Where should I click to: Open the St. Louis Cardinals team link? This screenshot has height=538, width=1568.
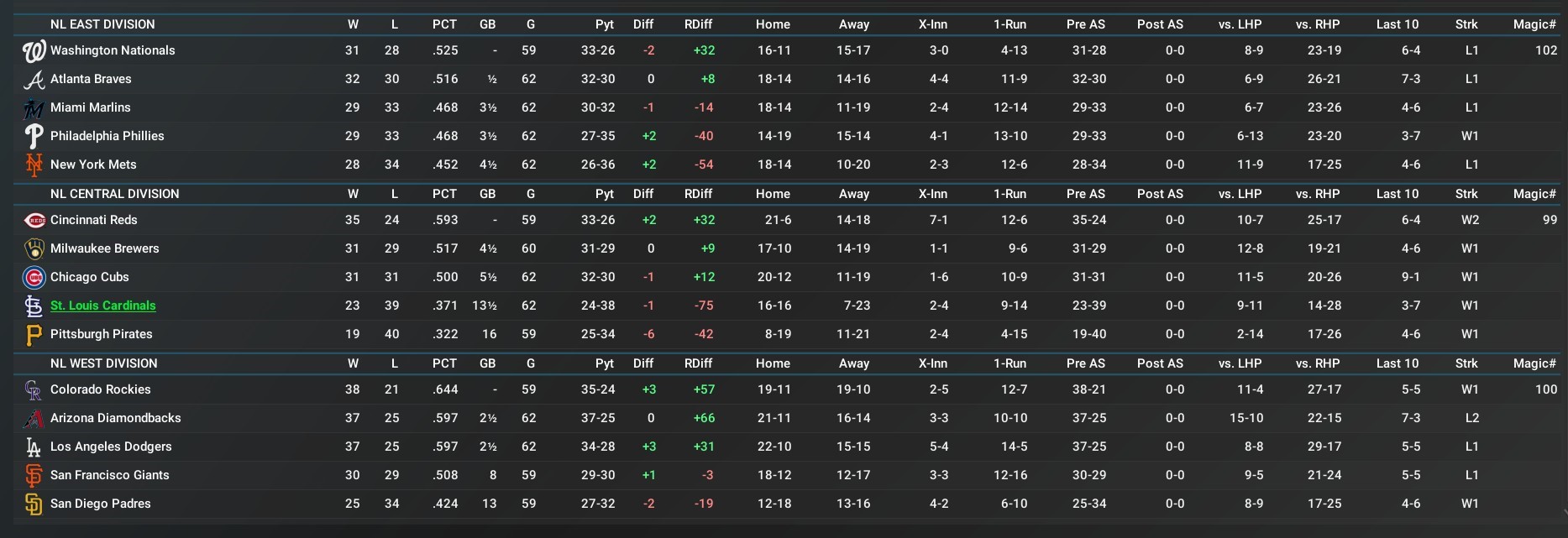(103, 306)
